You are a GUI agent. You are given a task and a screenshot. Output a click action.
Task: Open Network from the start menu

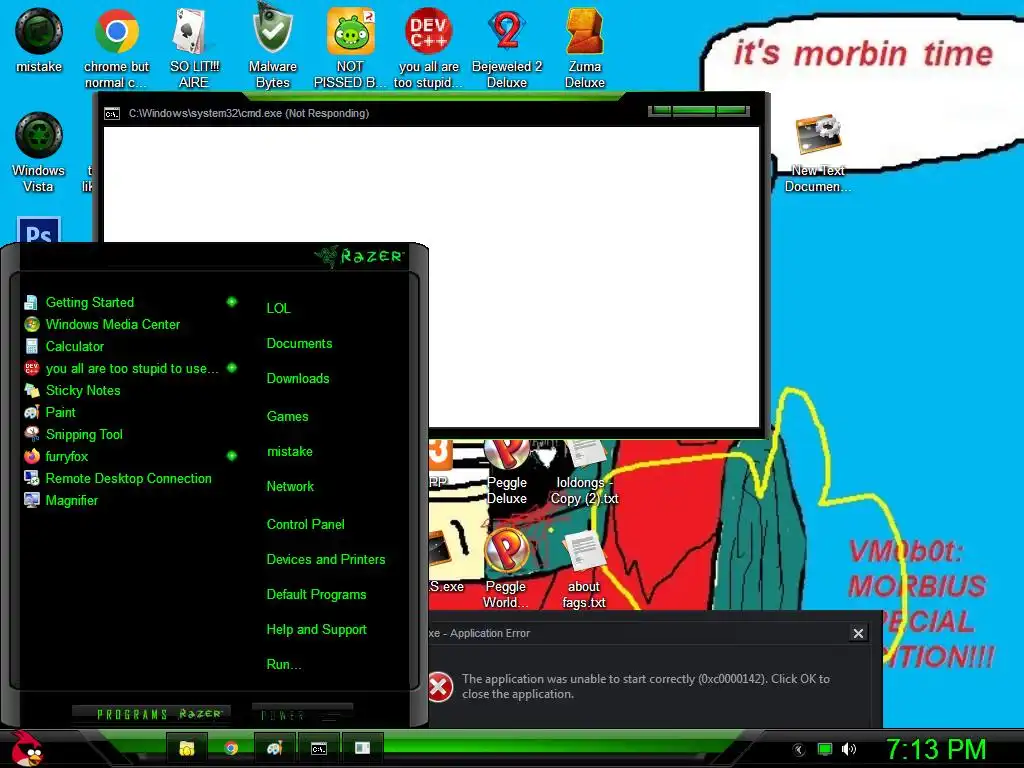point(290,487)
